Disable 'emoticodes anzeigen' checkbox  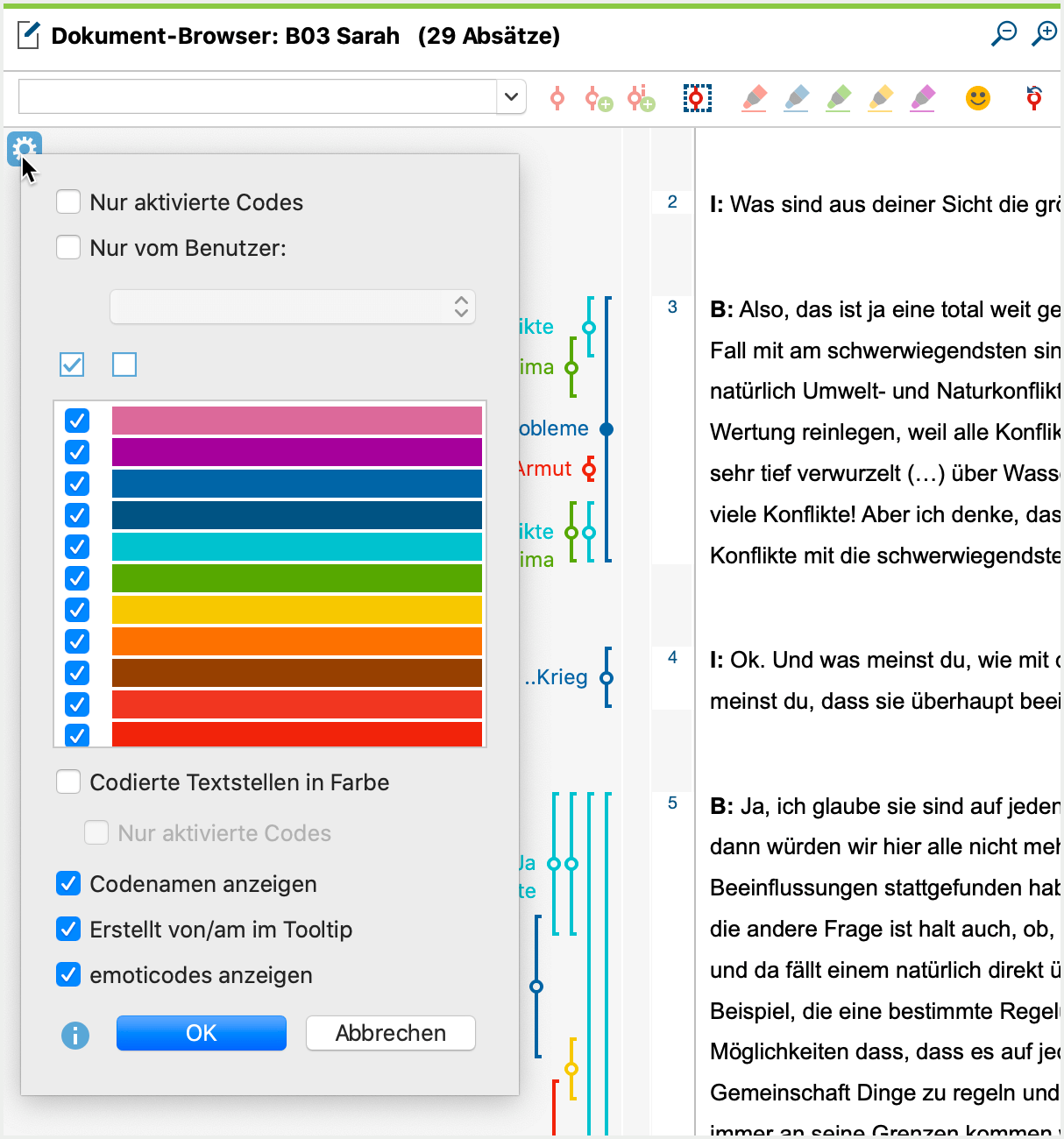tap(68, 974)
